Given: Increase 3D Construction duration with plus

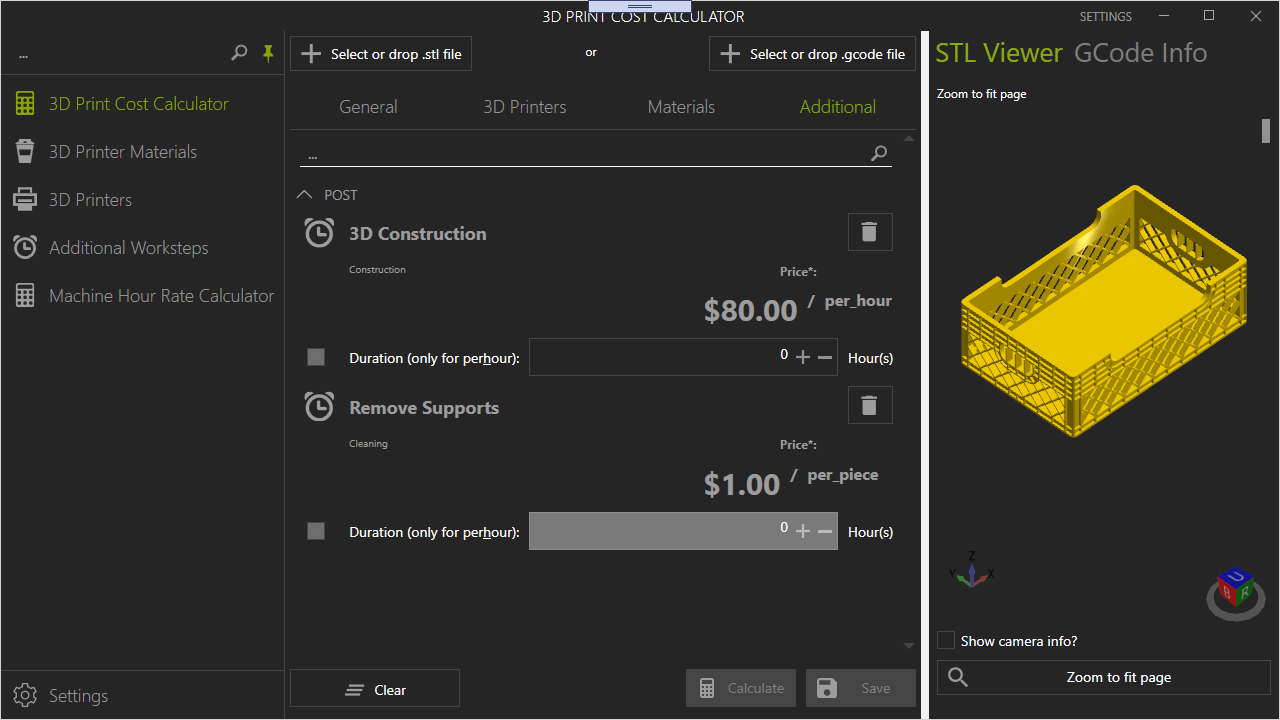Looking at the screenshot, I should click(802, 357).
